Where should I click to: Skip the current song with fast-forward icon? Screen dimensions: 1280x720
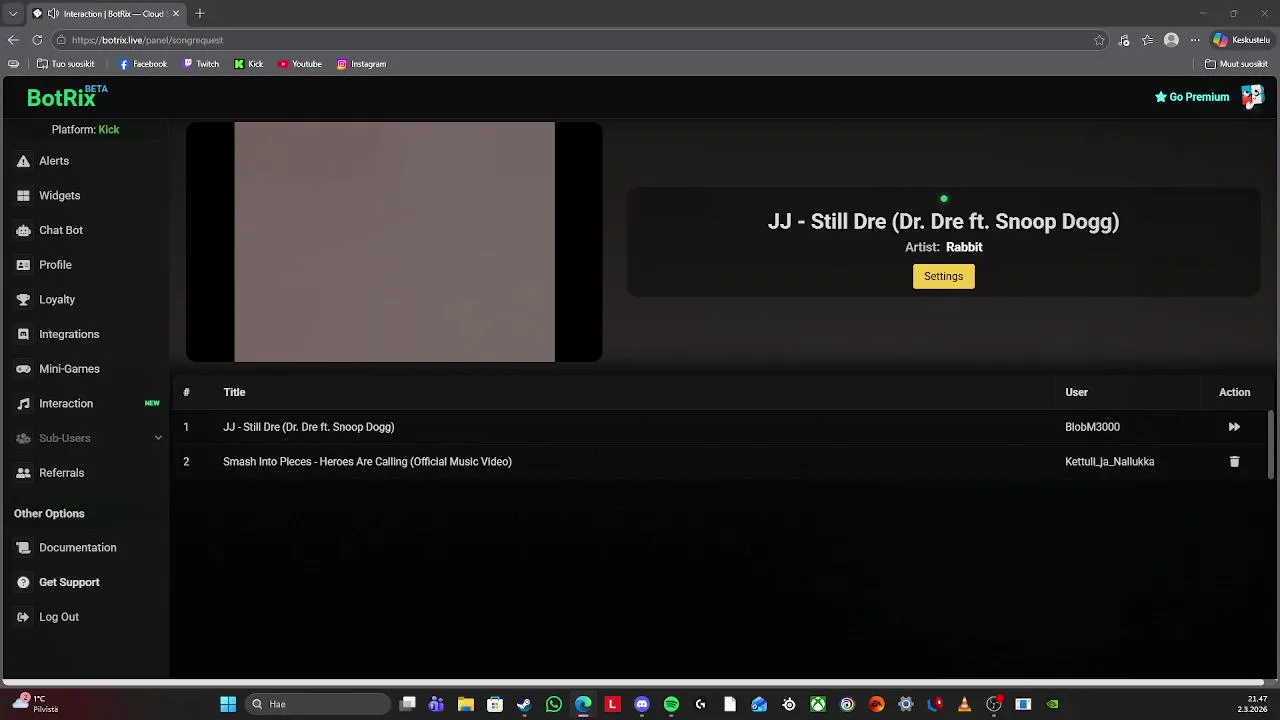(1234, 427)
